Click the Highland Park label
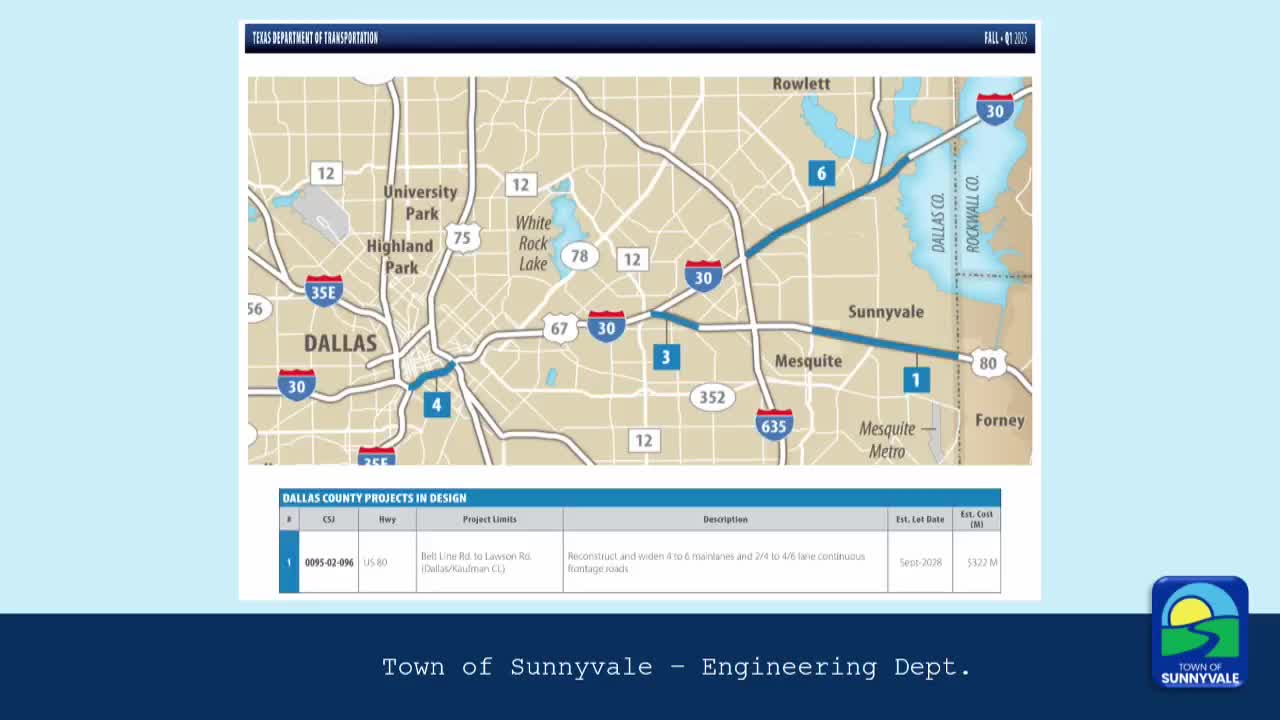 pos(400,256)
